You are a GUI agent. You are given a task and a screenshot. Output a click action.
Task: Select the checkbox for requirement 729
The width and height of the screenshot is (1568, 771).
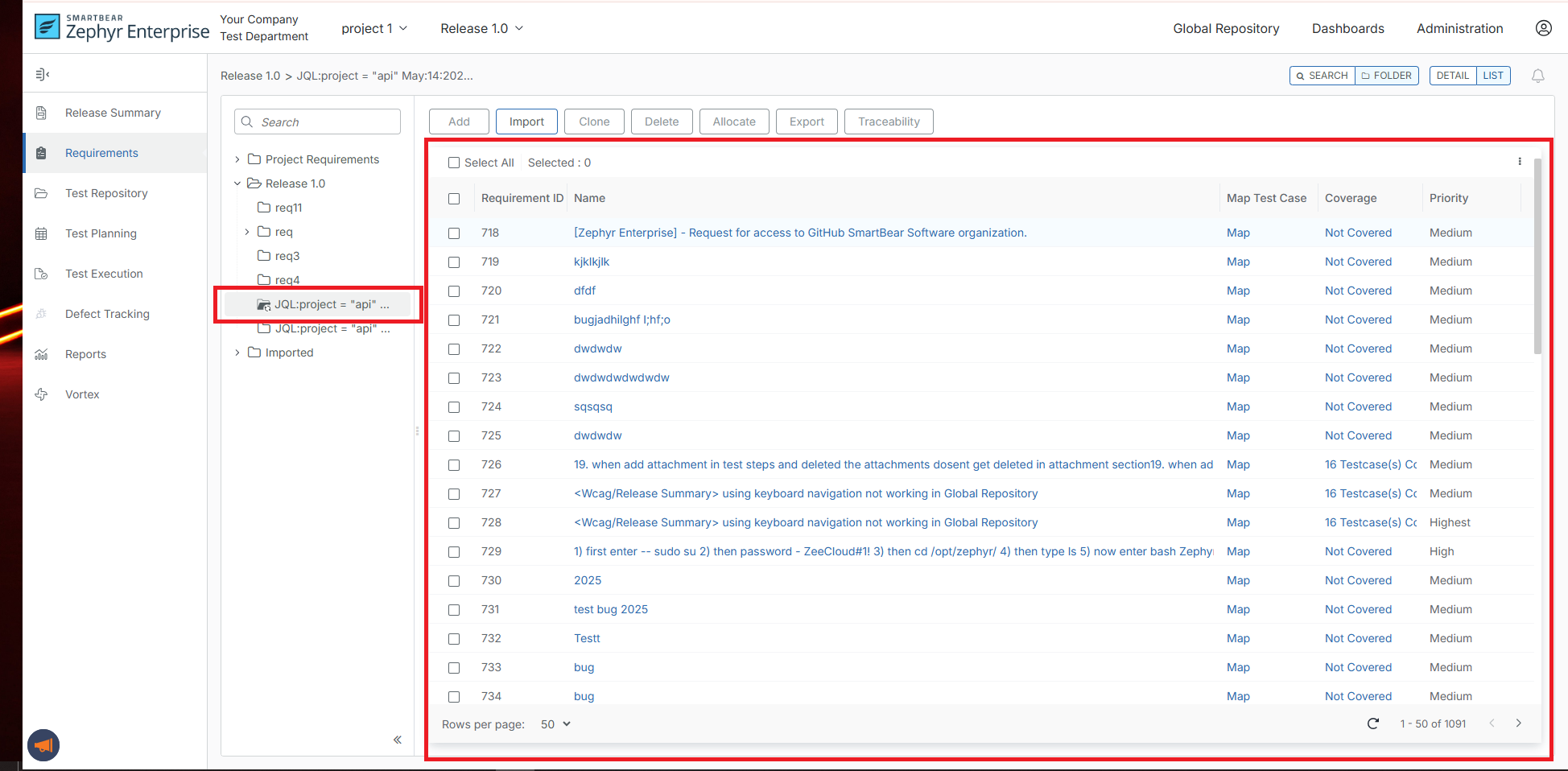pyautogui.click(x=454, y=552)
